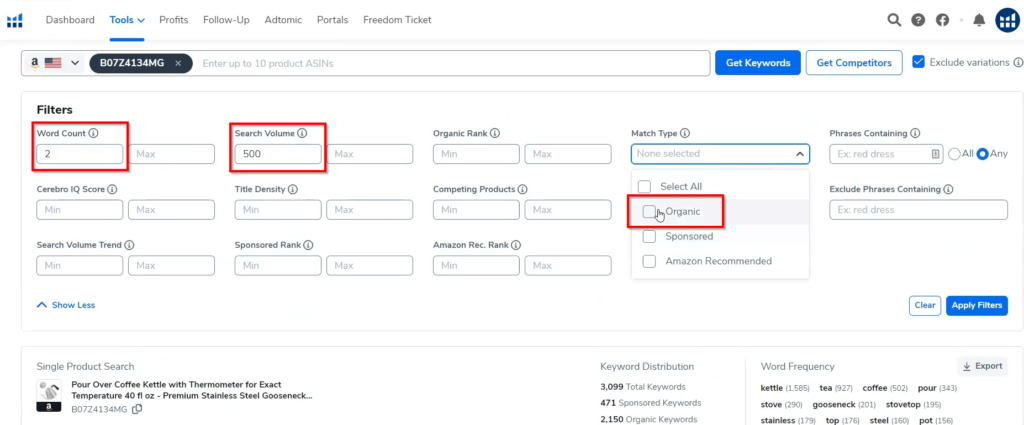Screen dimensions: 1024x425
Task: Click the Cerebro IQ Score Min field
Action: pos(80,210)
